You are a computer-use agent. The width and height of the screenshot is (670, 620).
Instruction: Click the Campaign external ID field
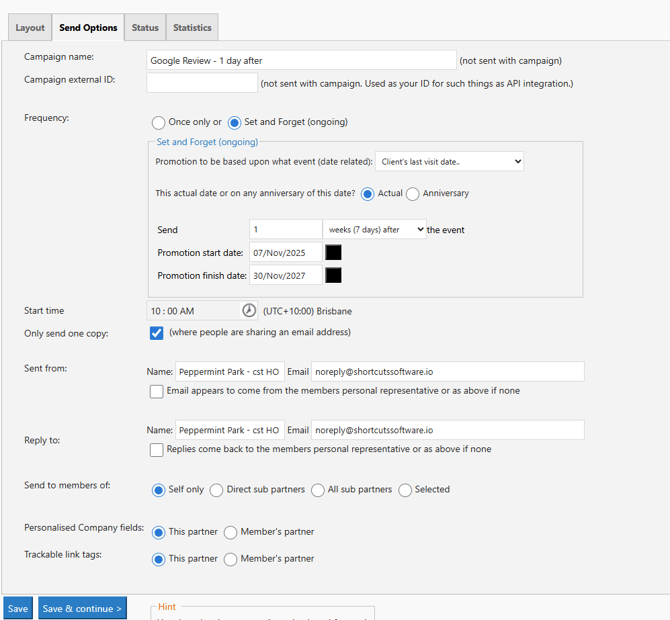pyautogui.click(x=201, y=83)
